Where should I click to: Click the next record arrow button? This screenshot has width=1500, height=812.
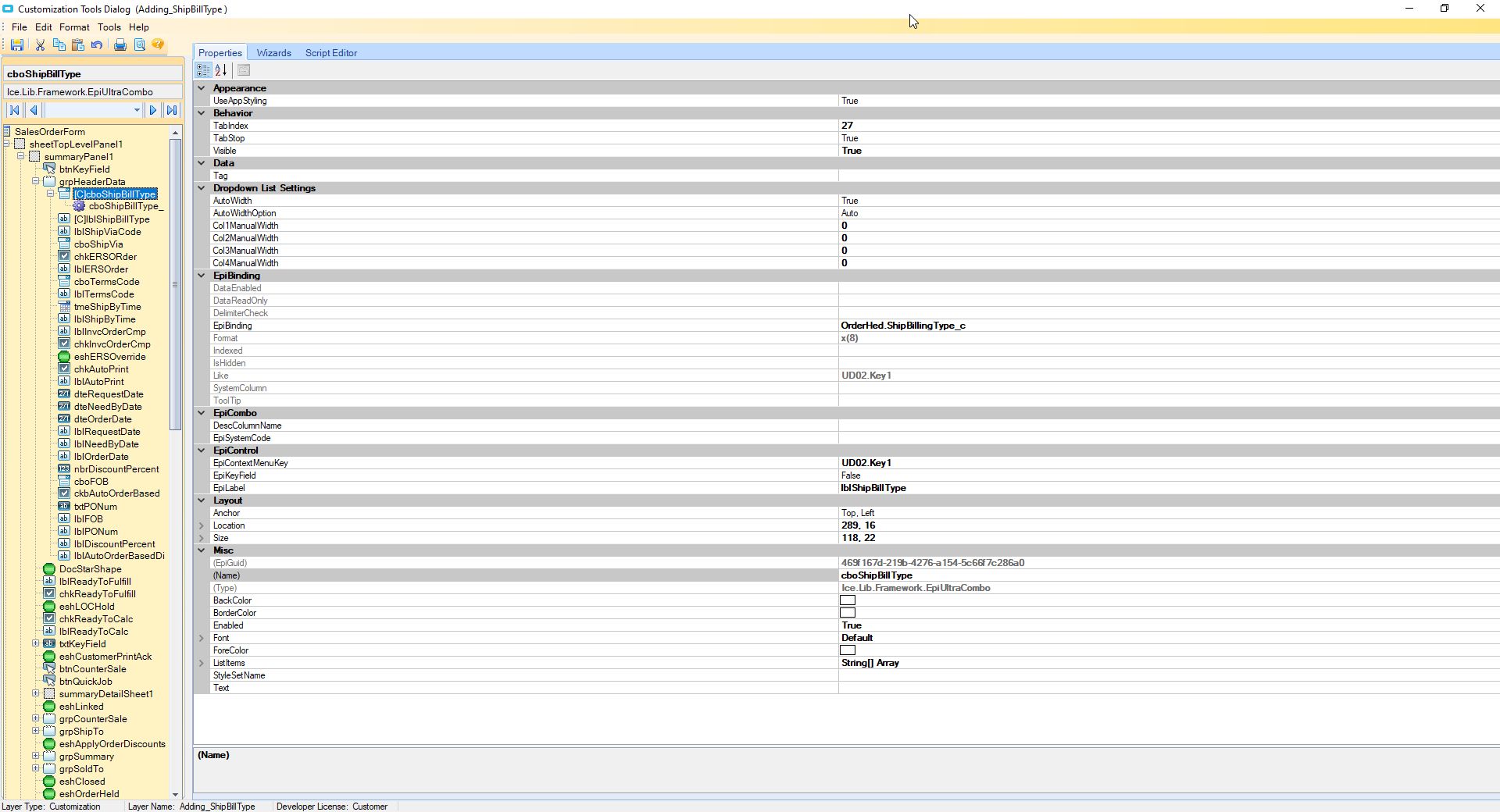153,110
